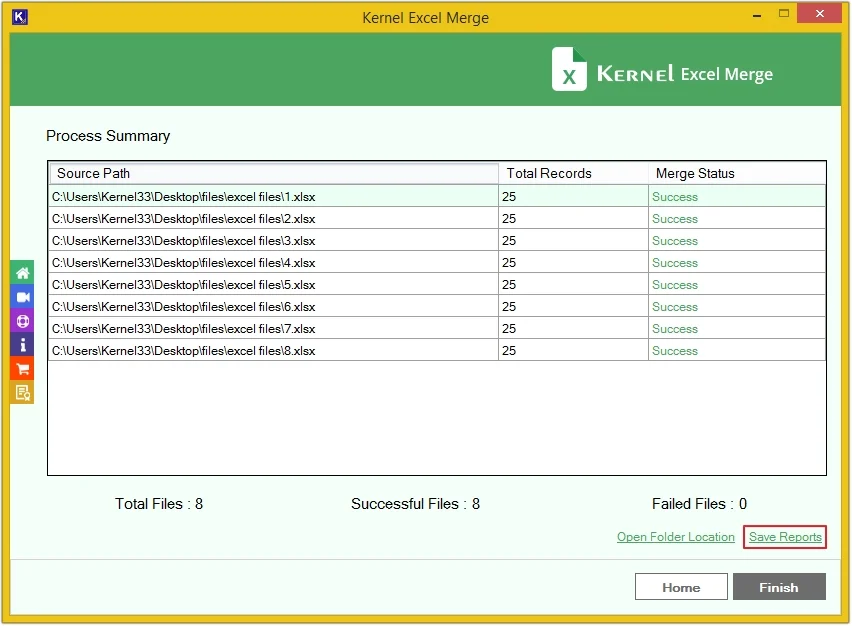Select the Source Path column header
The image size is (852, 626).
(x=274, y=173)
